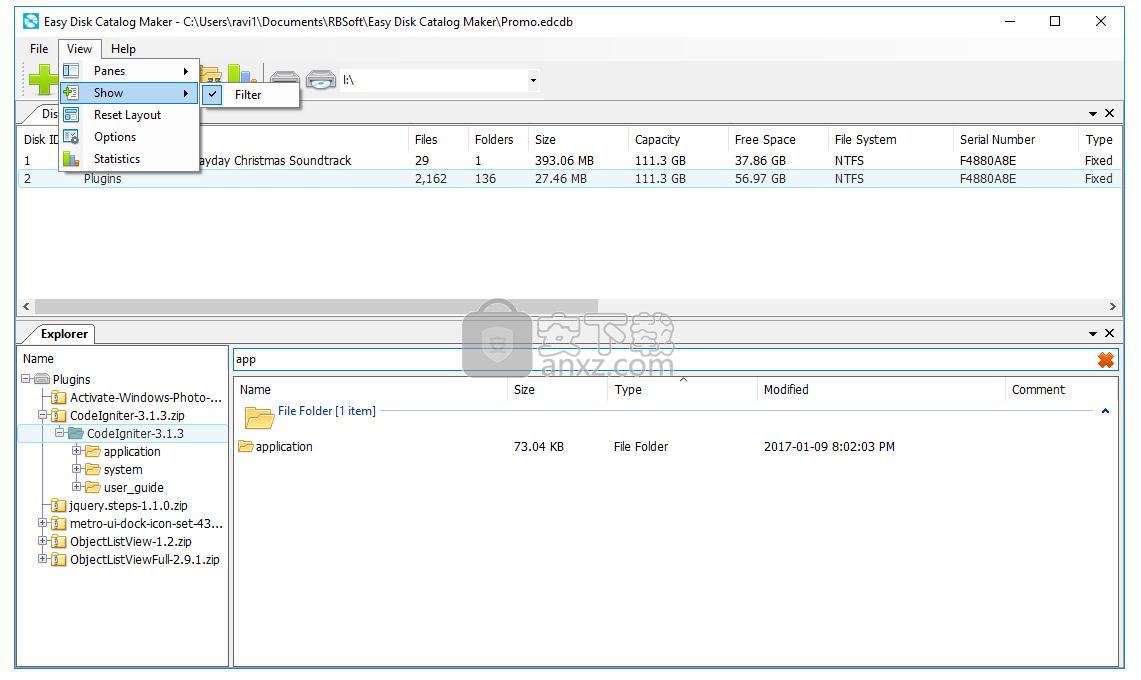This screenshot has height=680, width=1141.
Task: Open Options from the View menu
Action: (x=129, y=136)
